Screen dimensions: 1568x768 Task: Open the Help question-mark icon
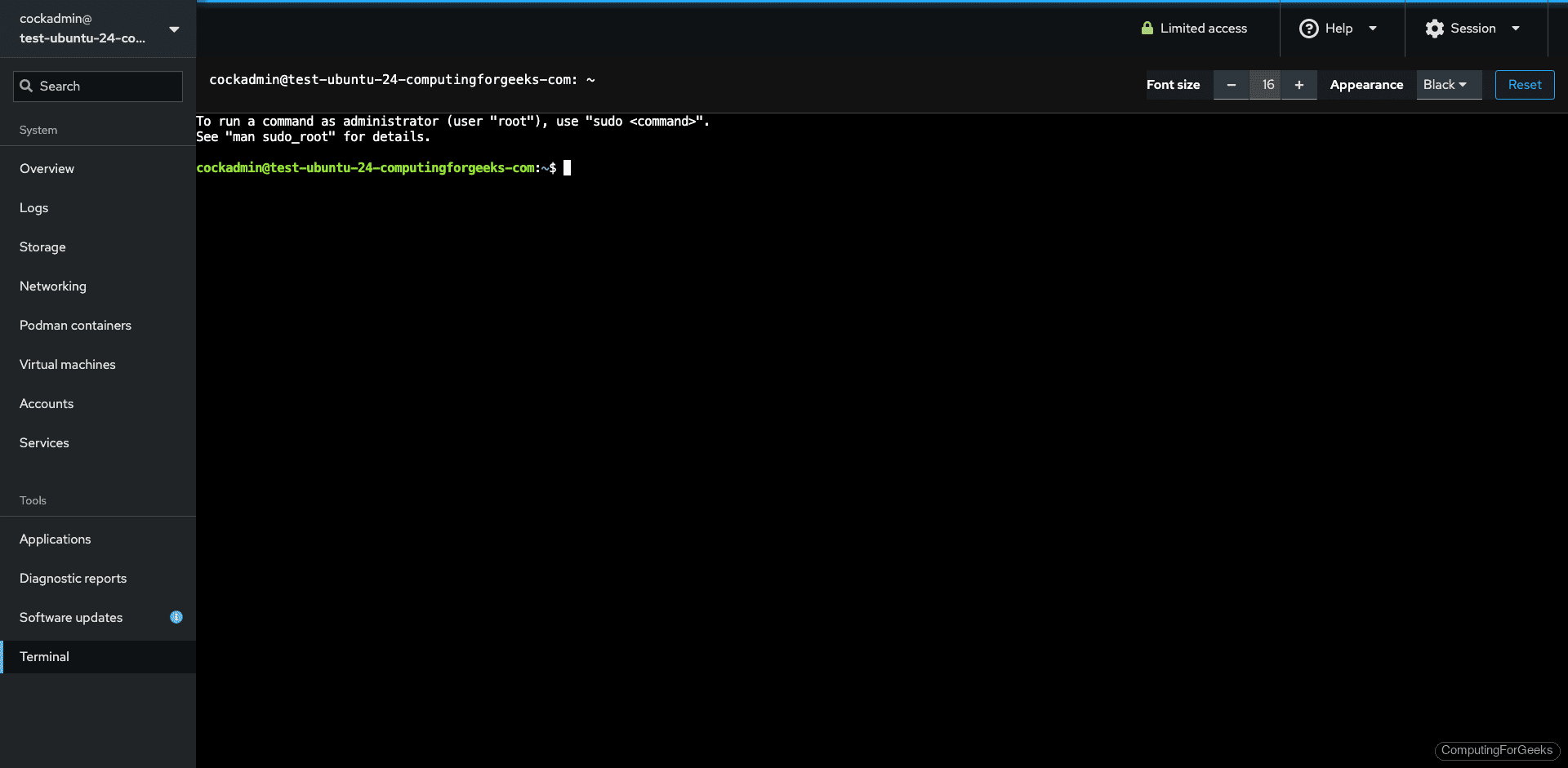click(x=1308, y=28)
